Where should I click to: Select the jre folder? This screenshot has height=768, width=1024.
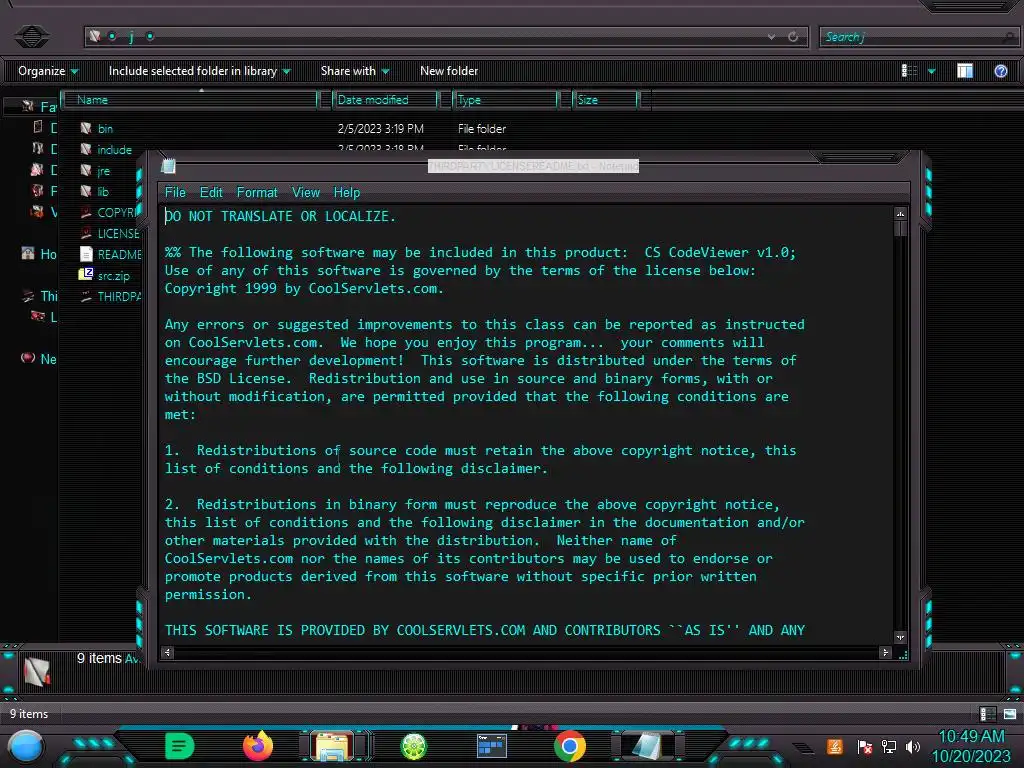103,170
